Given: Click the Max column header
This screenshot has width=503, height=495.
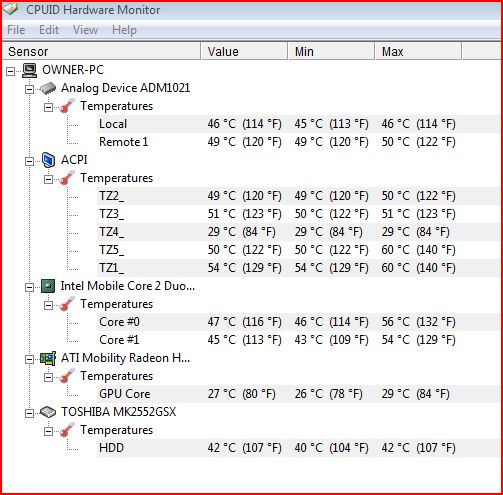Looking at the screenshot, I should (x=418, y=52).
